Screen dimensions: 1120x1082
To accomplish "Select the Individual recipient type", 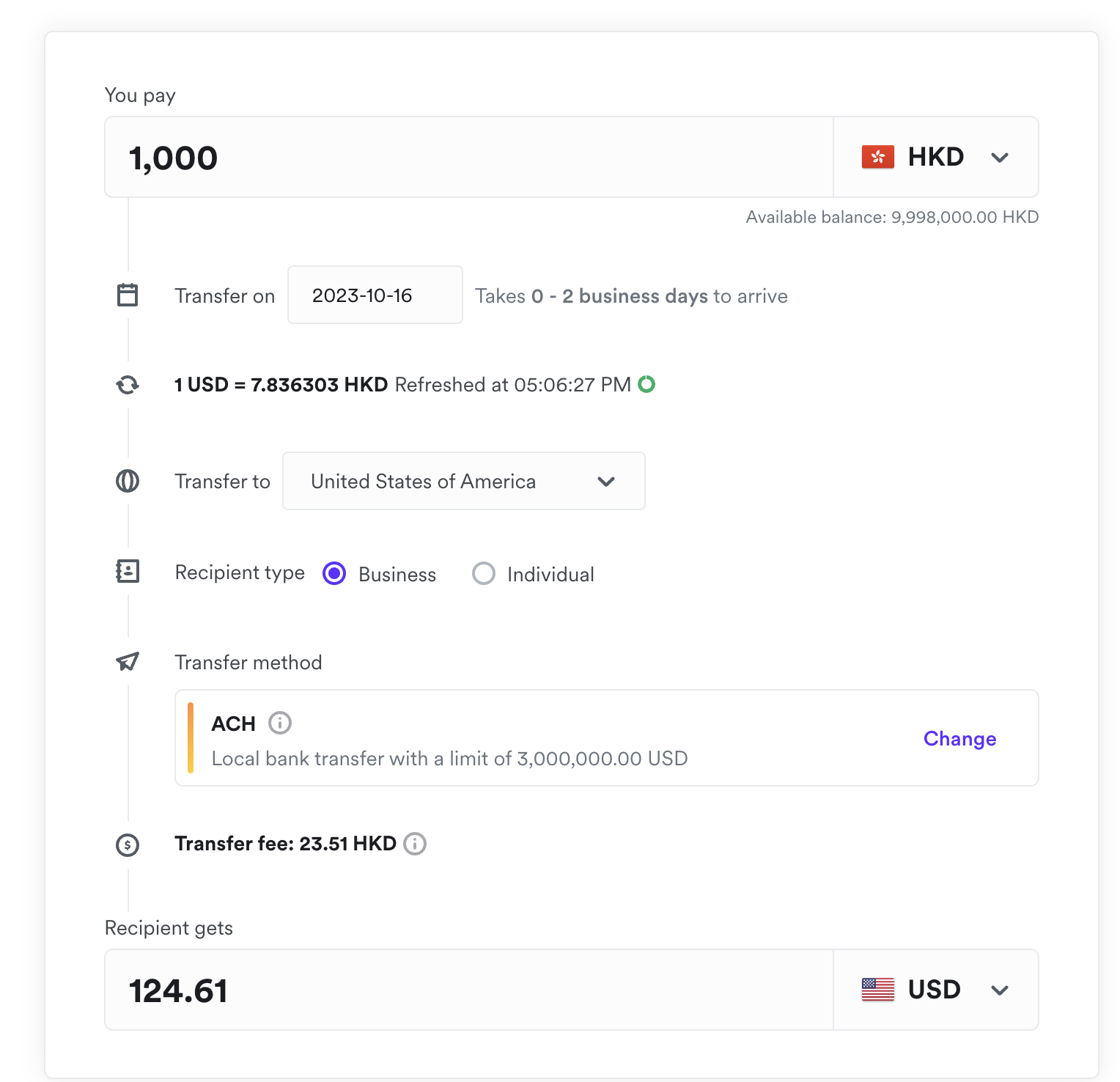I will click(484, 573).
